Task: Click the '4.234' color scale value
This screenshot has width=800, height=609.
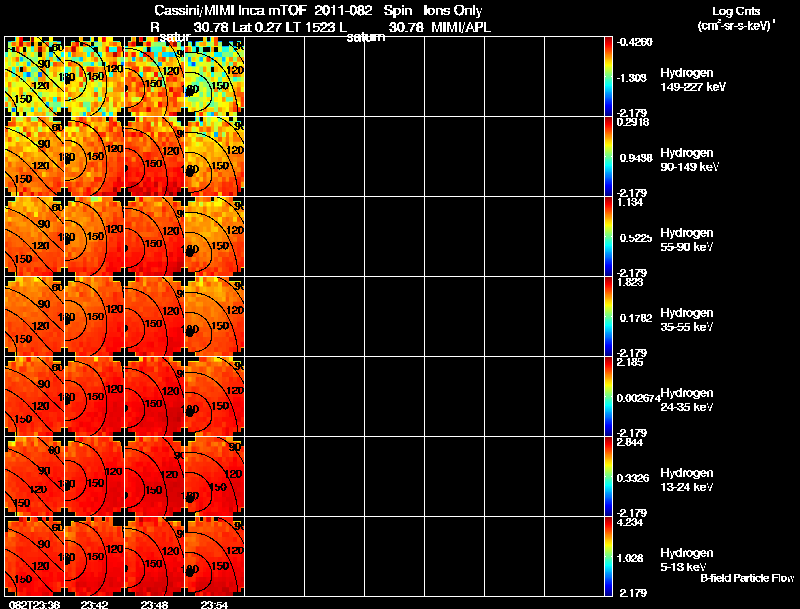Action: (x=630, y=522)
